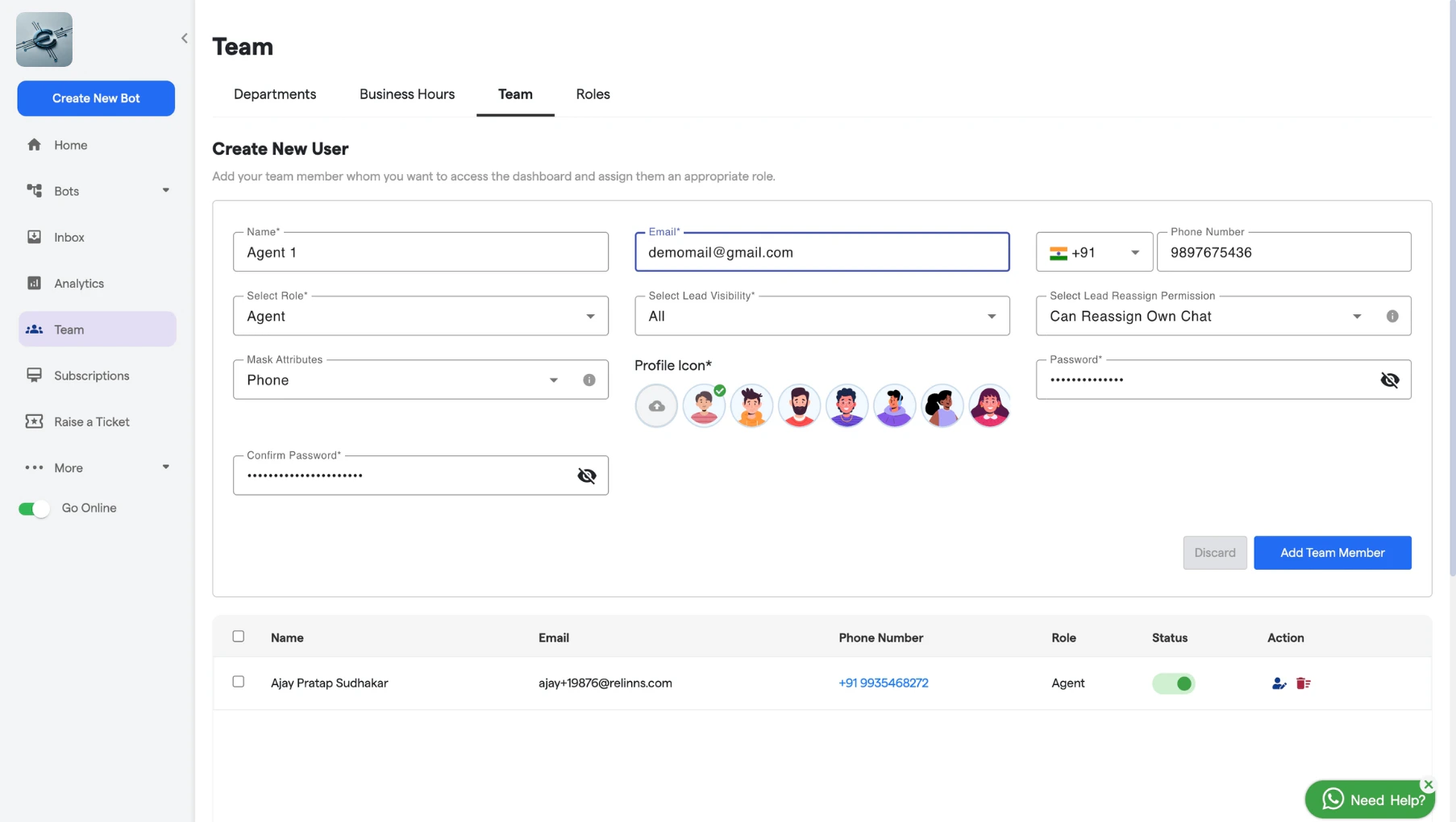
Task: Choose the orange-shirt avatar with spiky hair
Action: pyautogui.click(x=751, y=405)
